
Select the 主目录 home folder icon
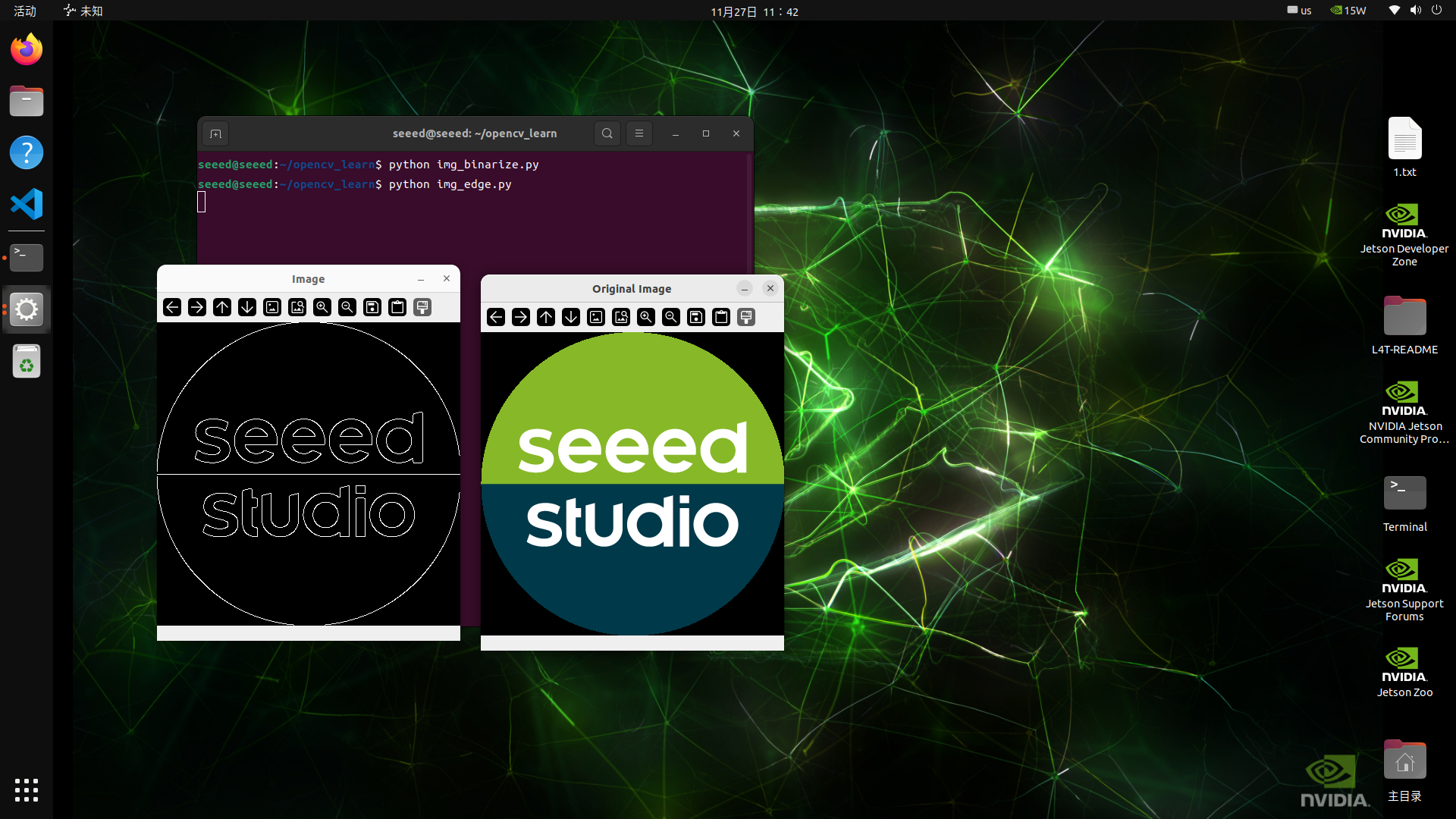coord(1404,770)
